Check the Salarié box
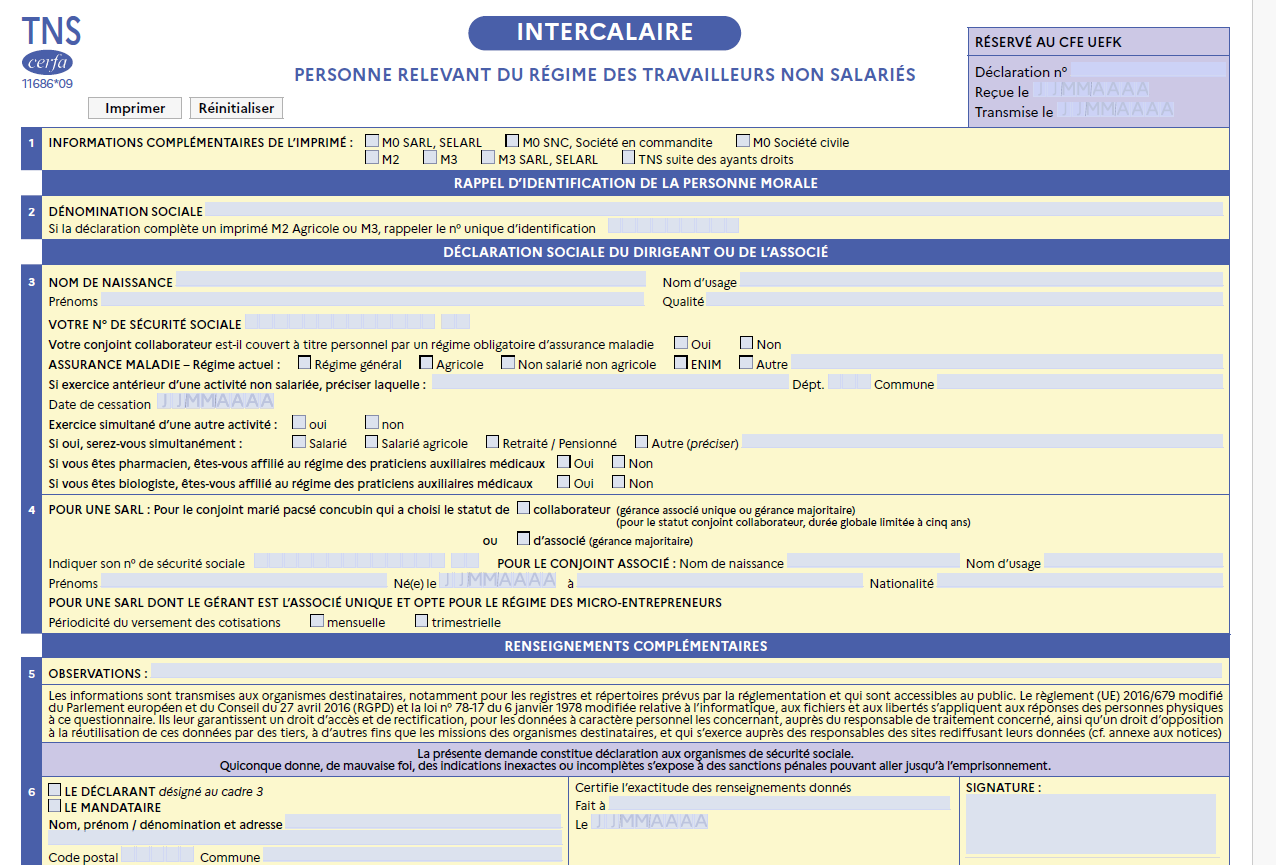The height and width of the screenshot is (865, 1276). (x=298, y=442)
